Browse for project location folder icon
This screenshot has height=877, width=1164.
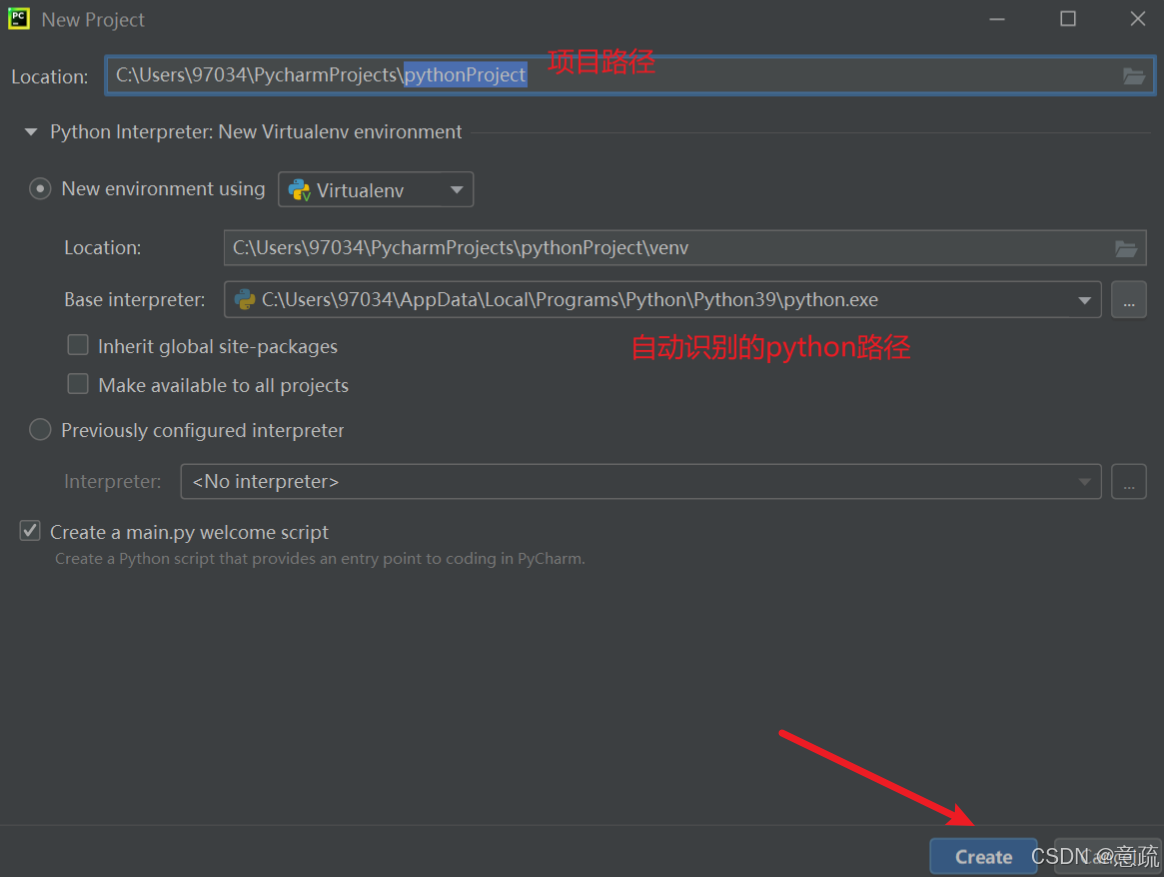(x=1133, y=76)
